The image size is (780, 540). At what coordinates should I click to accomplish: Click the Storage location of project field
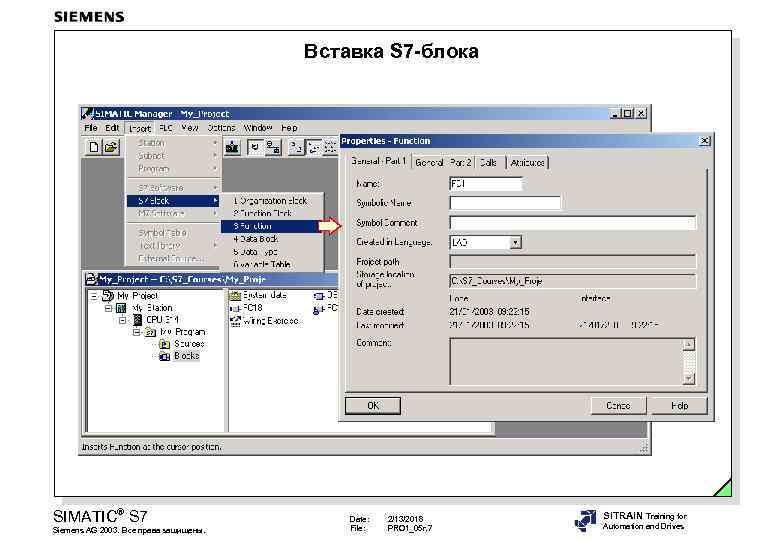(573, 281)
